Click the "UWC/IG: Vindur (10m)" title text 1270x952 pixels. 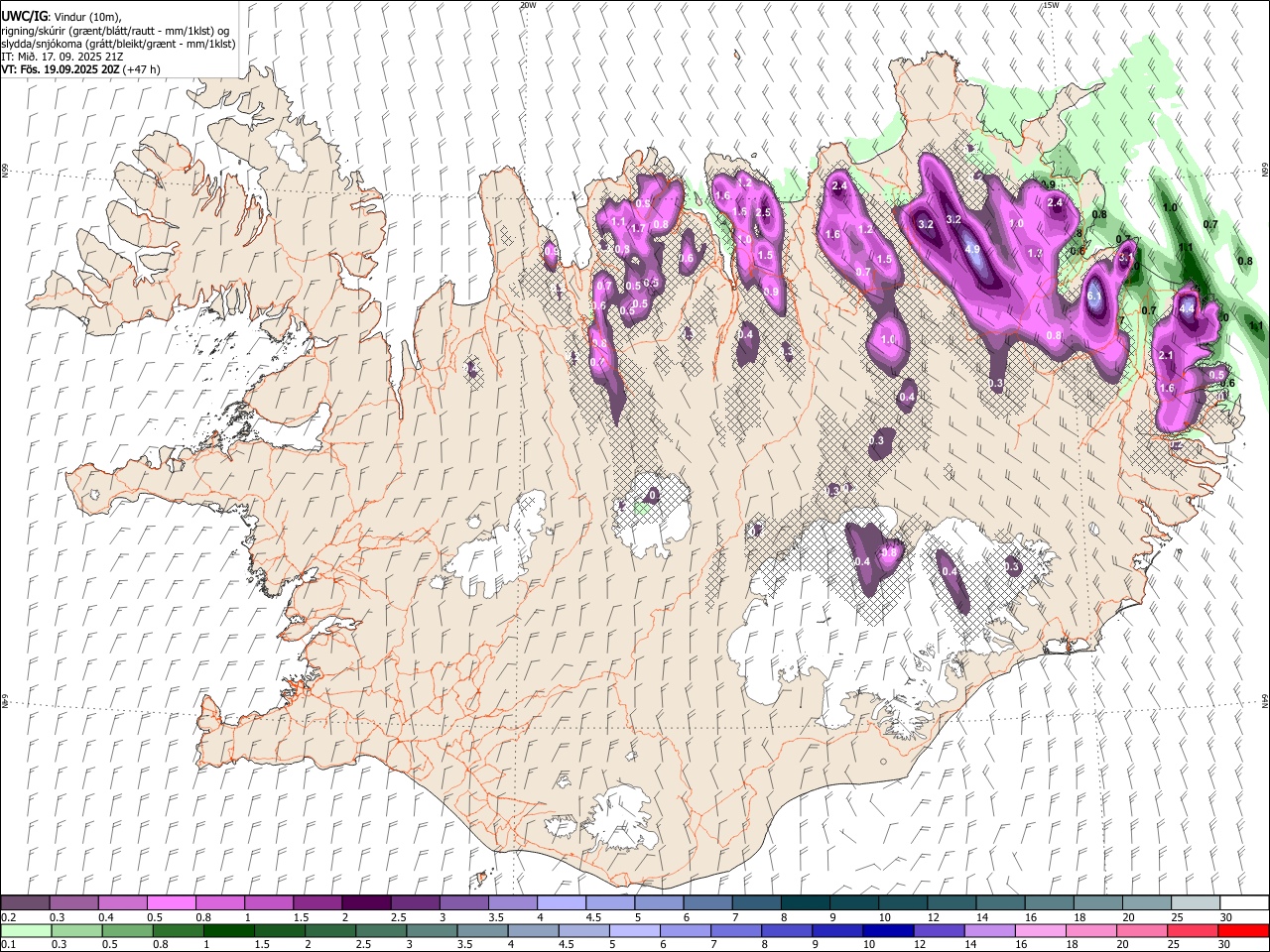click(x=61, y=17)
